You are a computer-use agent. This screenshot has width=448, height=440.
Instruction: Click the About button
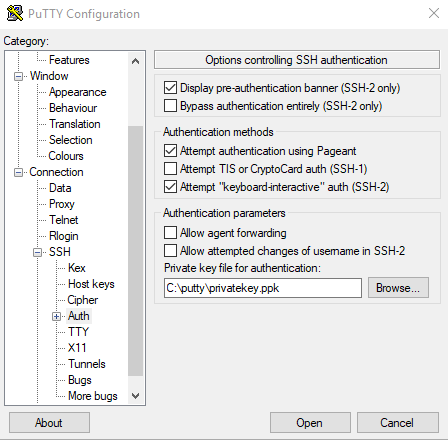pos(49,423)
